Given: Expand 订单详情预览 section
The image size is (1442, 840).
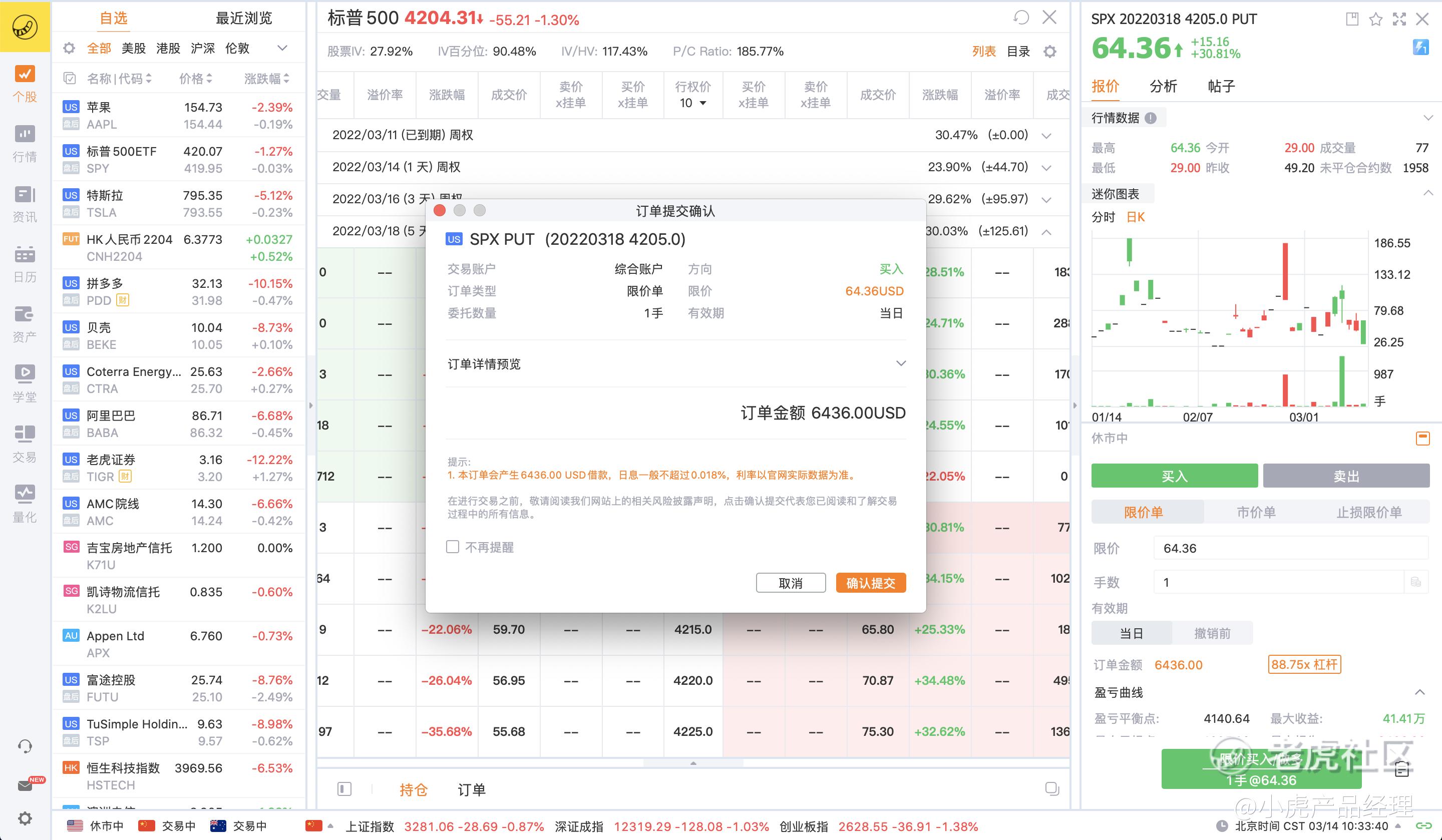Looking at the screenshot, I should click(901, 364).
